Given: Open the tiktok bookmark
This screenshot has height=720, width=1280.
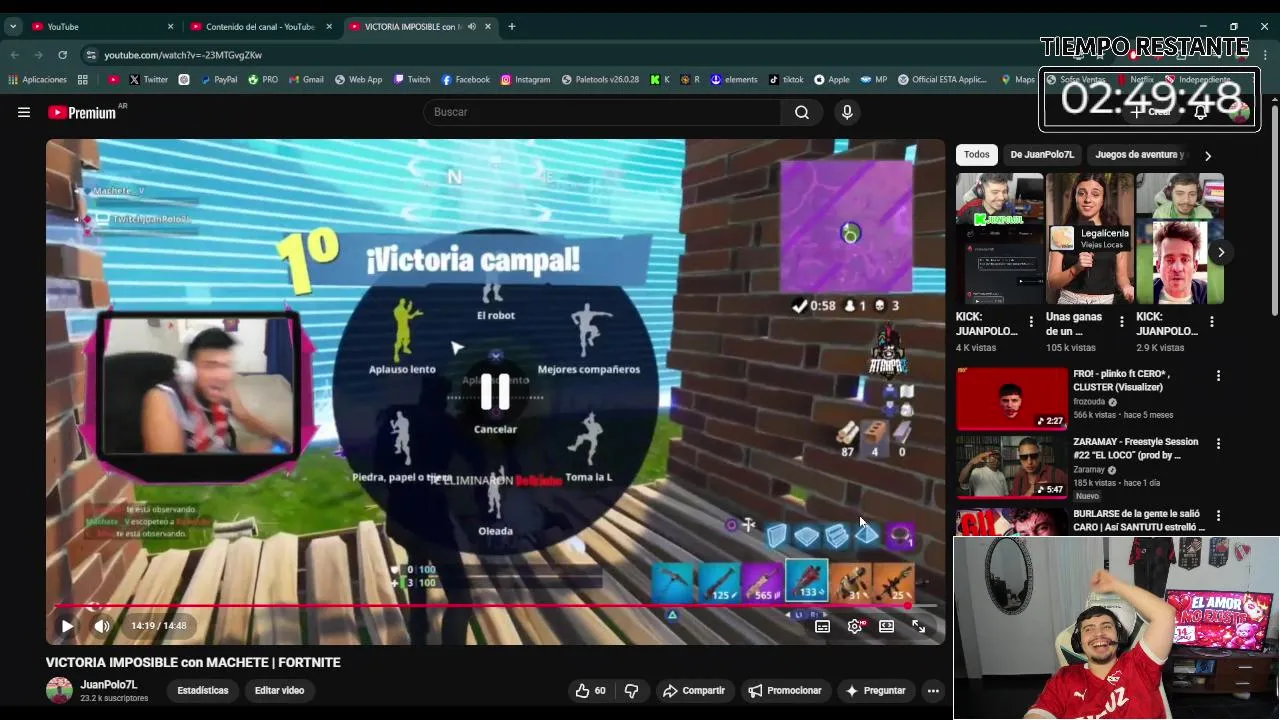Looking at the screenshot, I should tap(785, 80).
